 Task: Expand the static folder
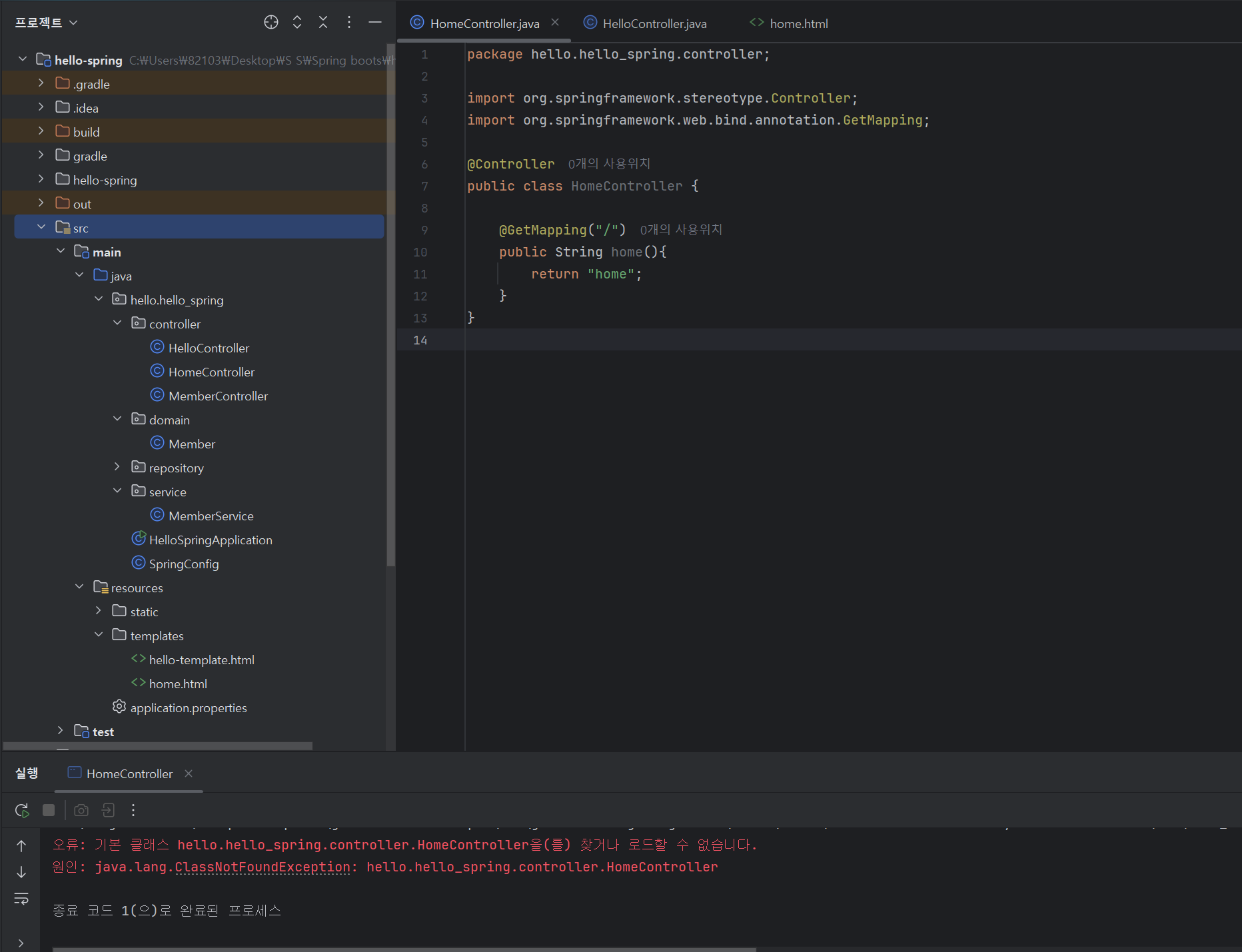point(99,611)
